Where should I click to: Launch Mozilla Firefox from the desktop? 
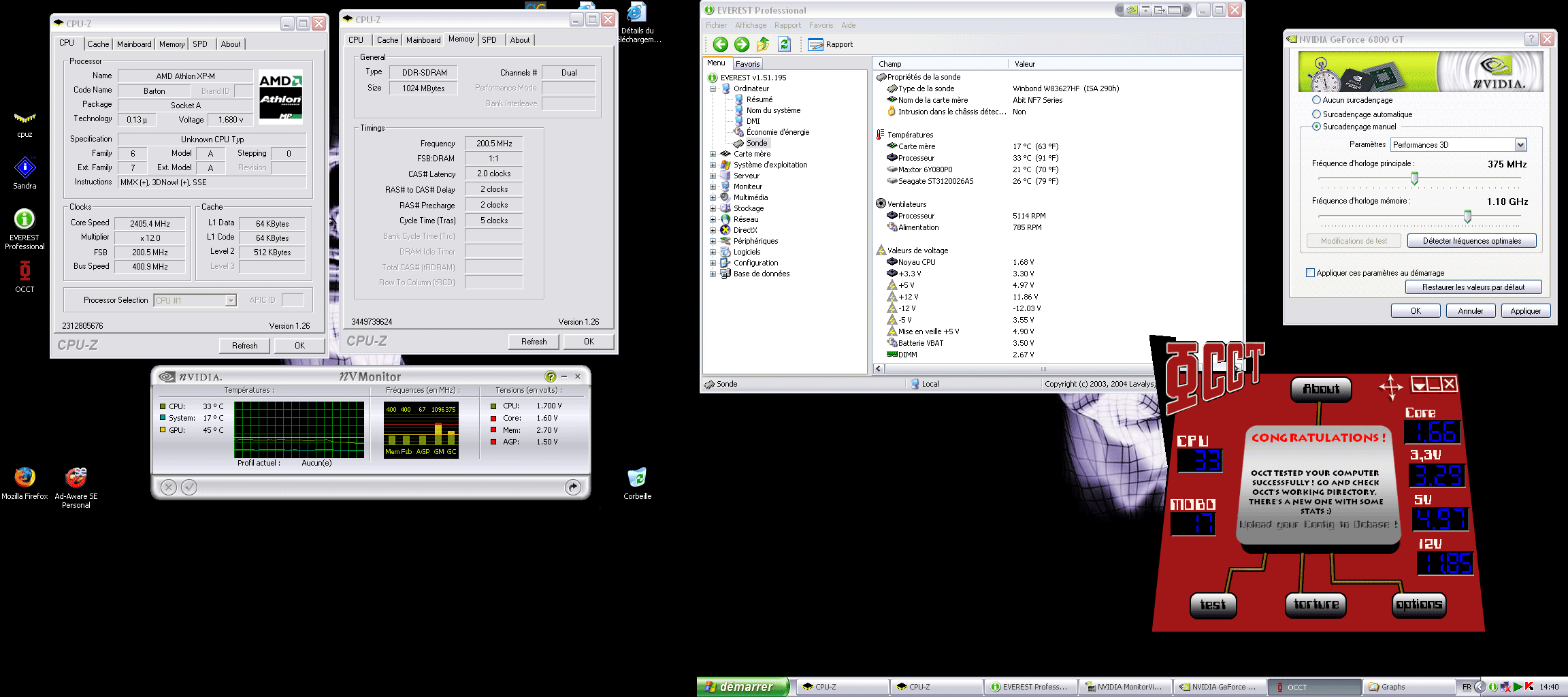tap(24, 477)
